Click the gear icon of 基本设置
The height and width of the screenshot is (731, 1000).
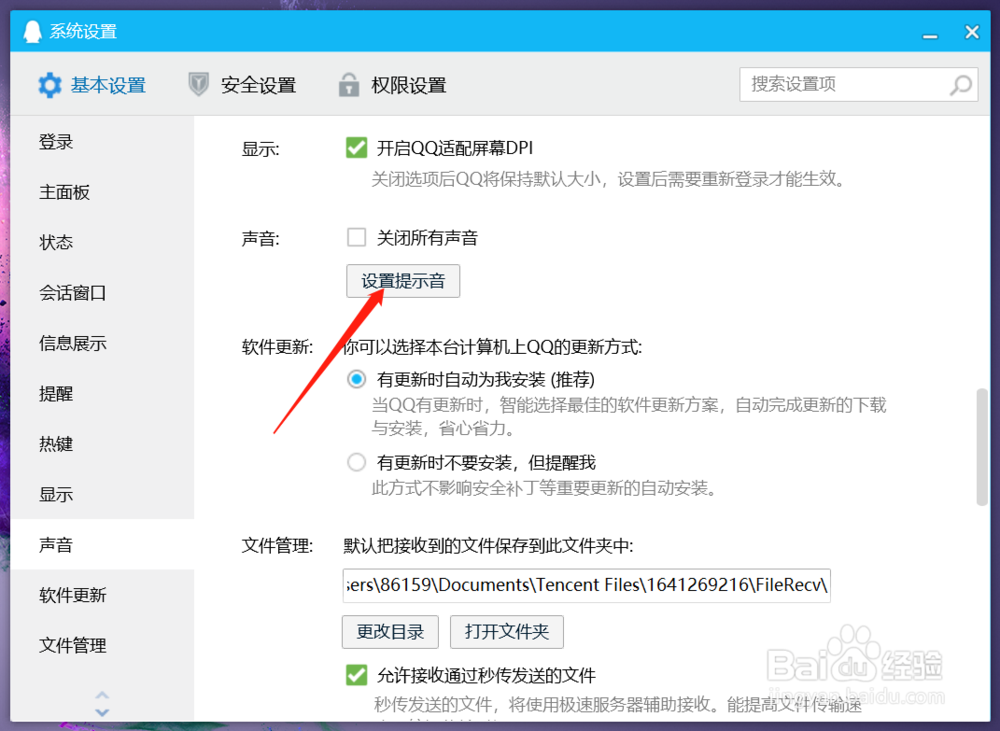(49, 85)
